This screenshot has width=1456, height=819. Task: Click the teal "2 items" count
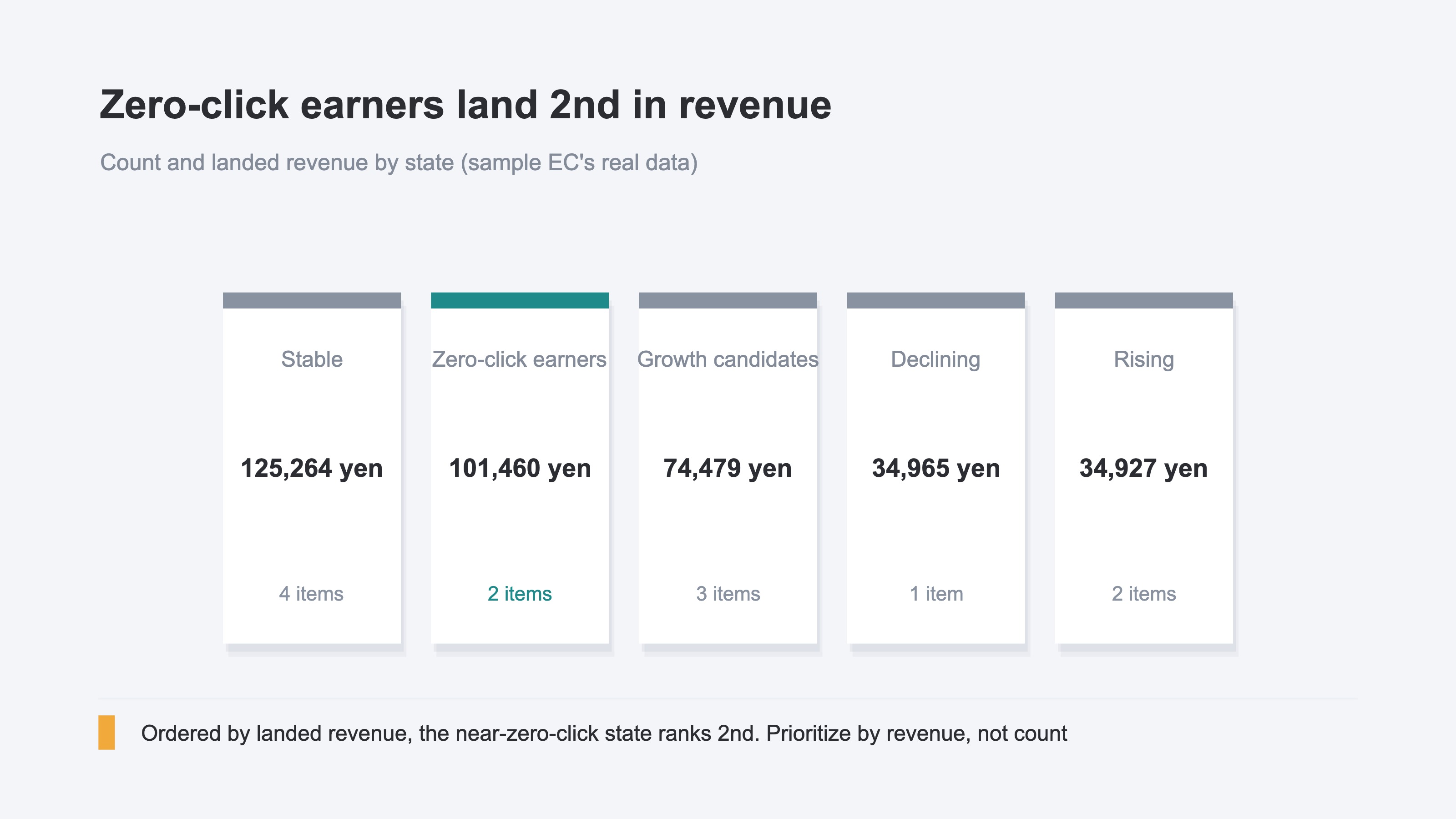tap(520, 593)
